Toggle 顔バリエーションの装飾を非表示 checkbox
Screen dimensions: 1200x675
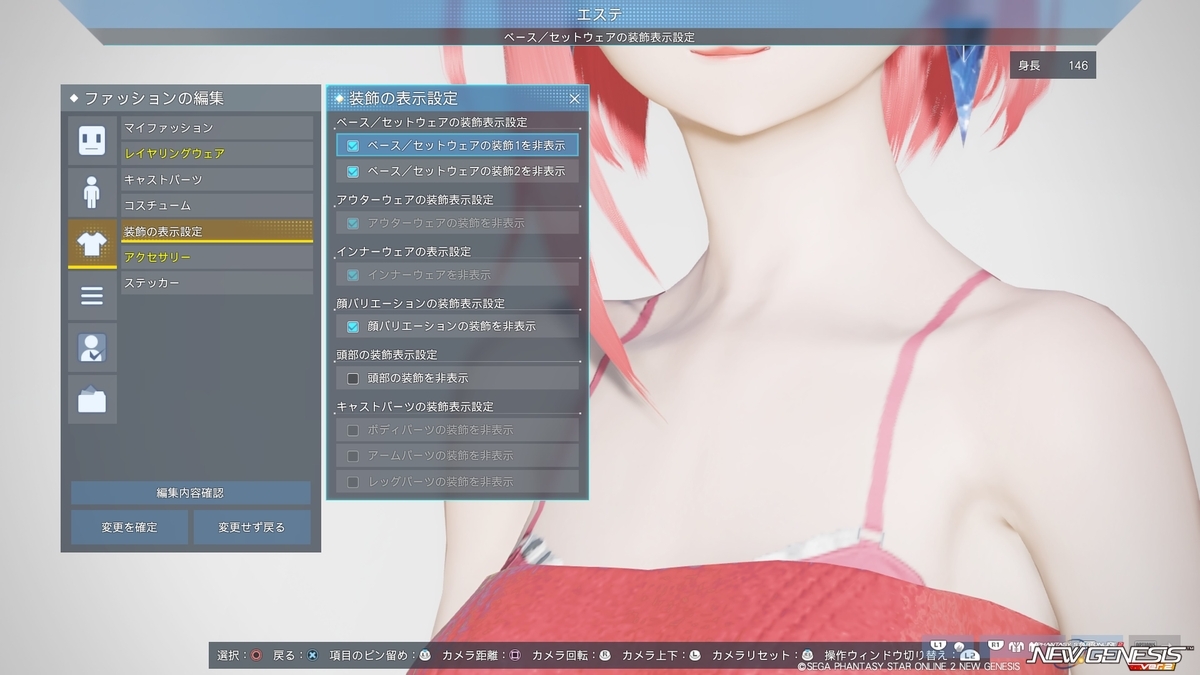pos(352,326)
